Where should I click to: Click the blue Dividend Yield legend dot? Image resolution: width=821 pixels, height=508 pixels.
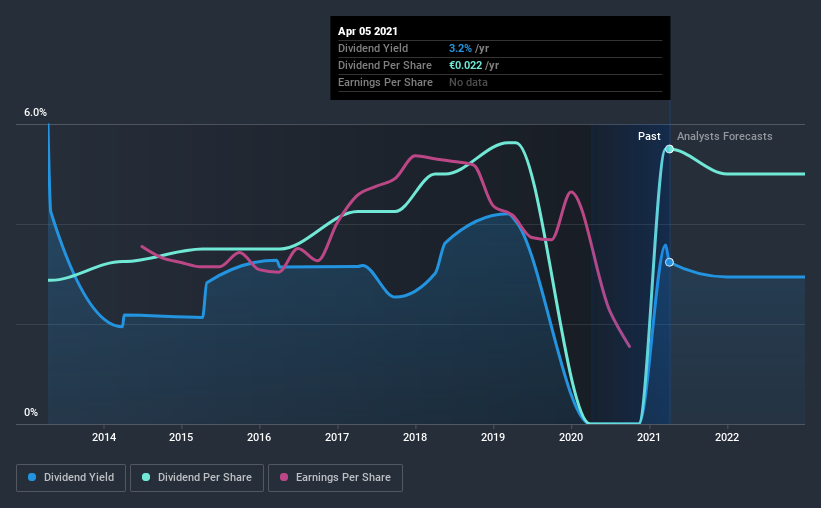32,477
